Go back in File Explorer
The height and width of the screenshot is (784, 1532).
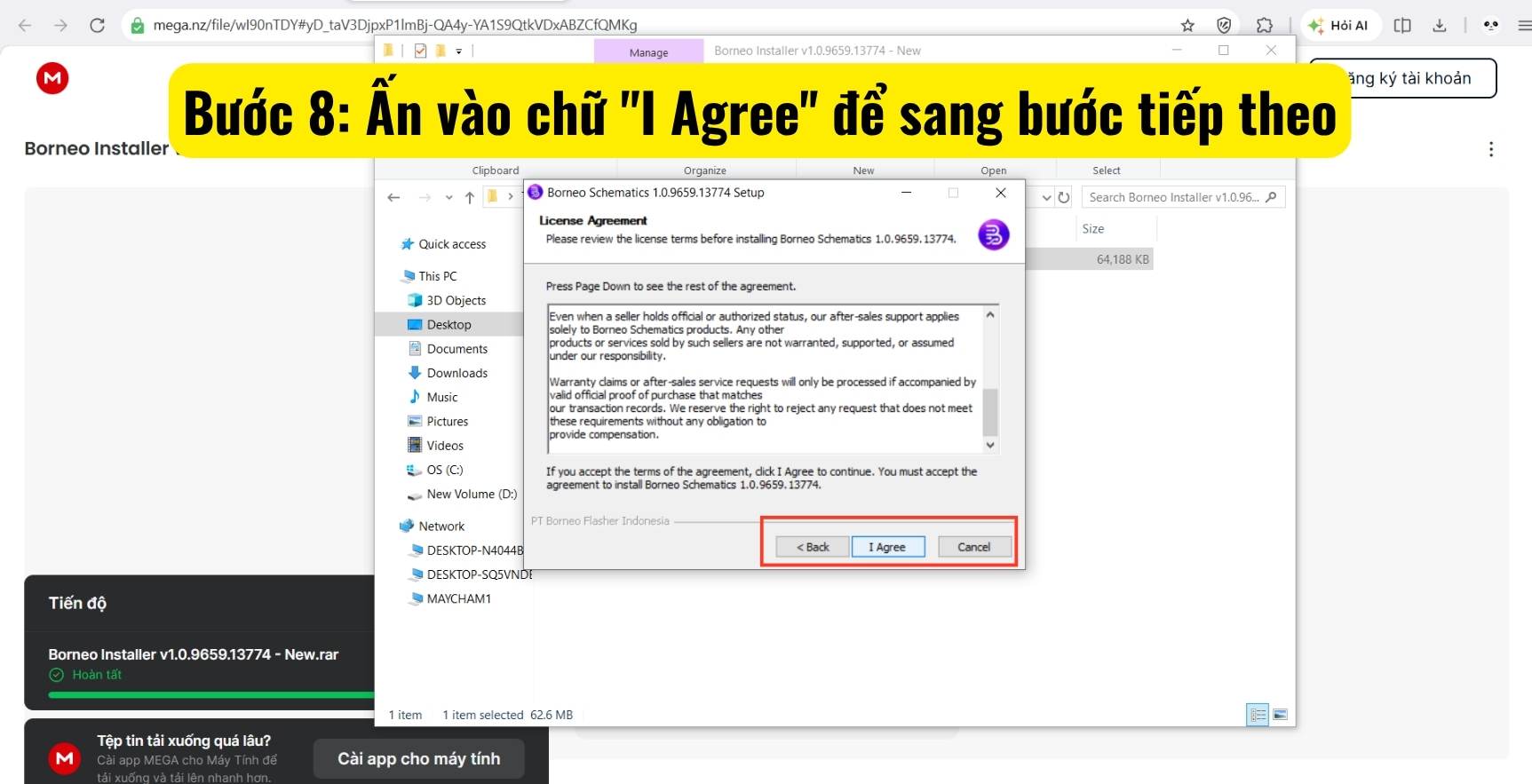coord(393,197)
